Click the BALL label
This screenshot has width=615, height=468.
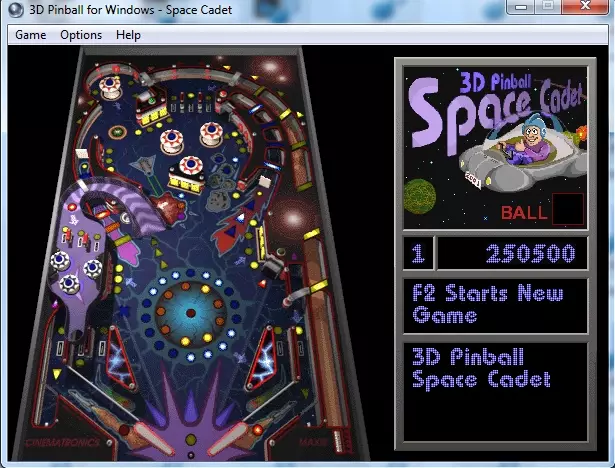point(524,213)
